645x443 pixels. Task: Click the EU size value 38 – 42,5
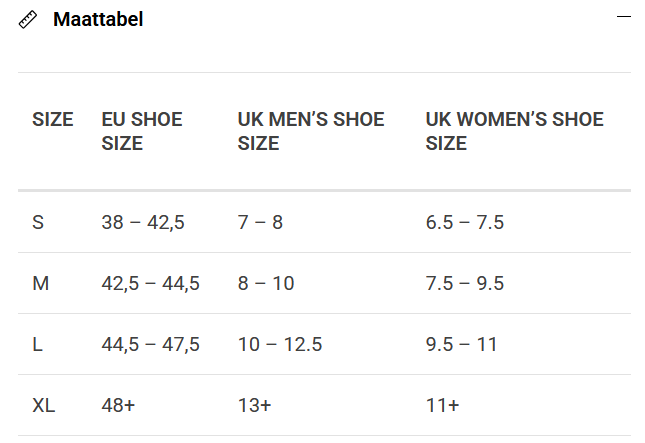point(143,223)
